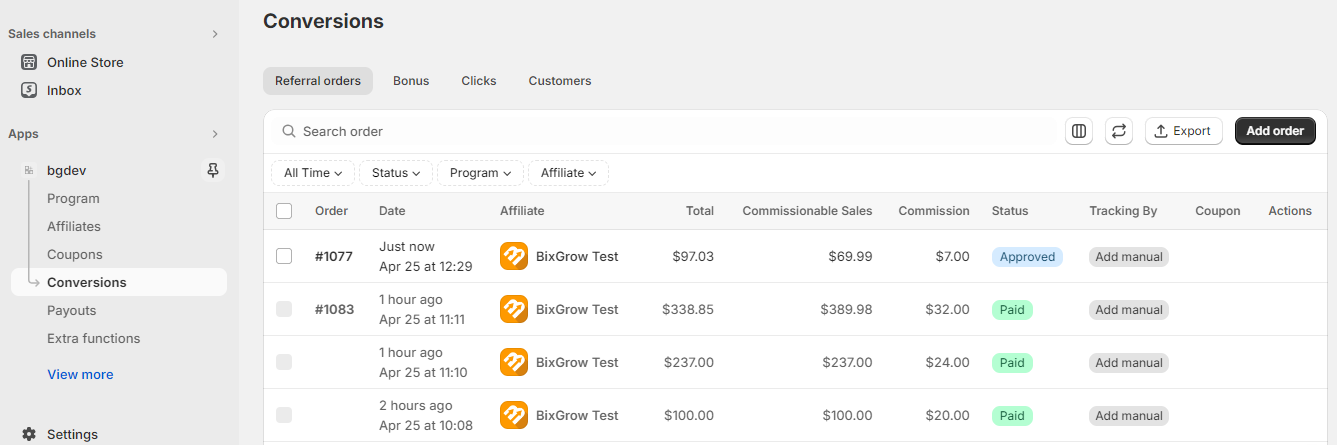Click the Commission column header
1337x445 pixels.
(x=934, y=211)
